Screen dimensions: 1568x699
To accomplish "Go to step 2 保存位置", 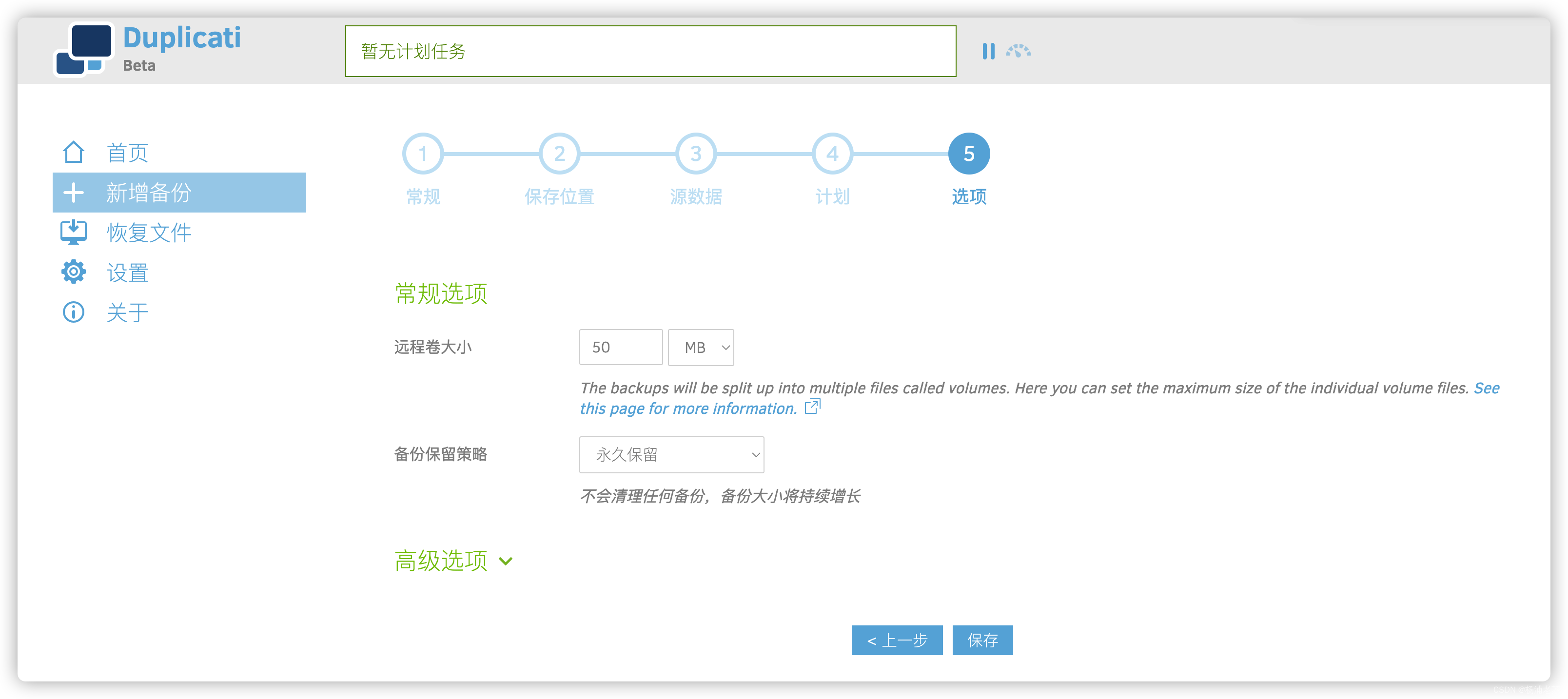I will point(559,154).
